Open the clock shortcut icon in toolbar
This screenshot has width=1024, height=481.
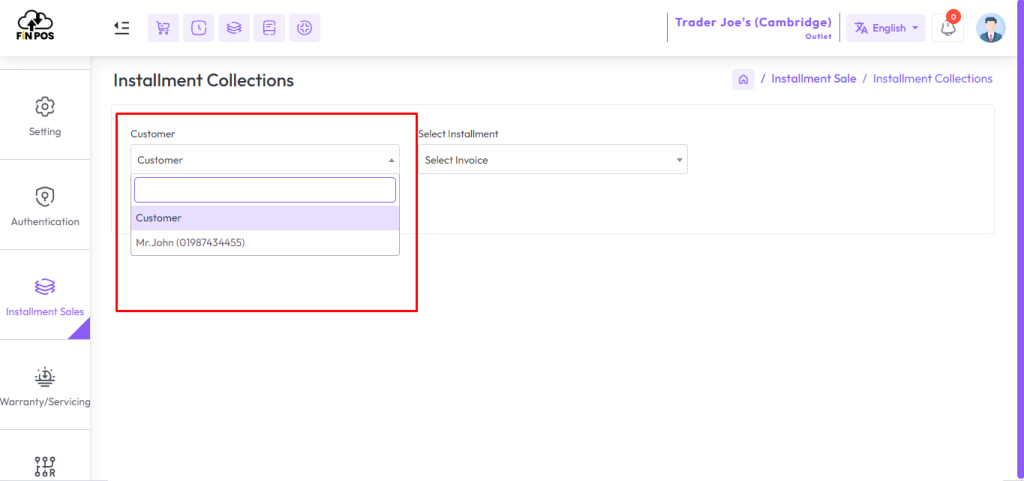pos(199,28)
